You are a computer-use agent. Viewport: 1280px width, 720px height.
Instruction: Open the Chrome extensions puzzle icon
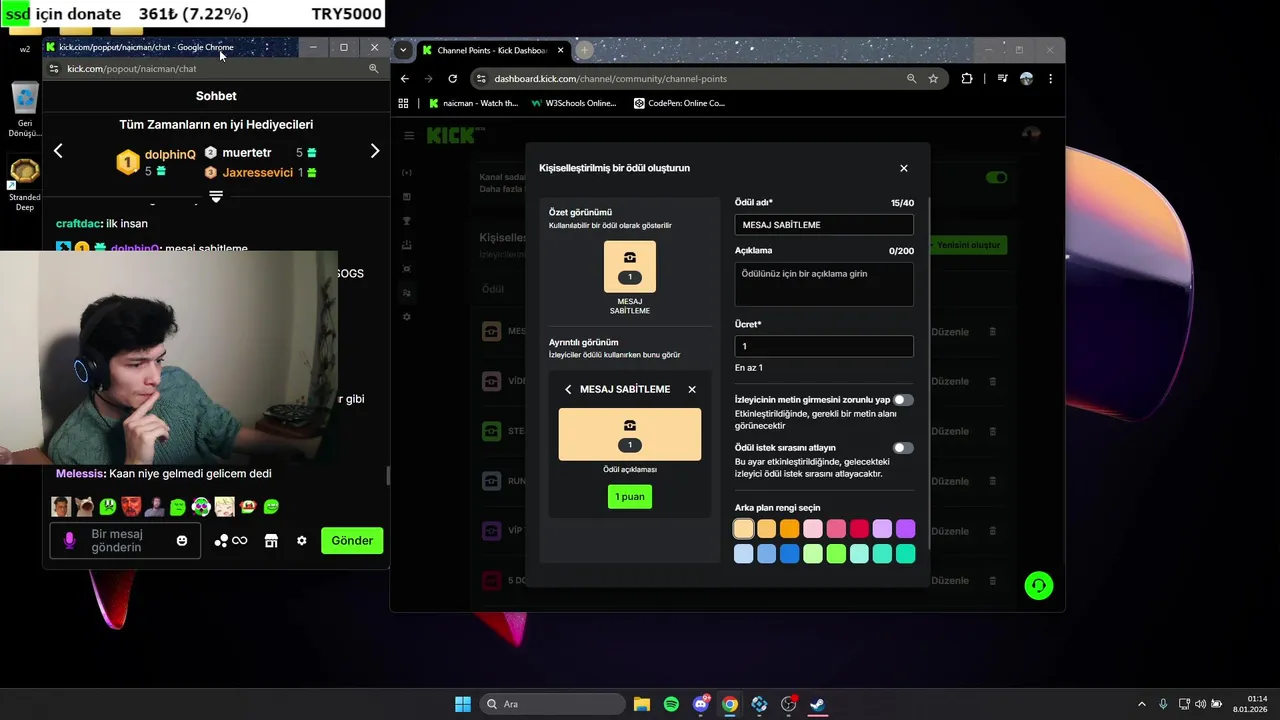coord(967,79)
